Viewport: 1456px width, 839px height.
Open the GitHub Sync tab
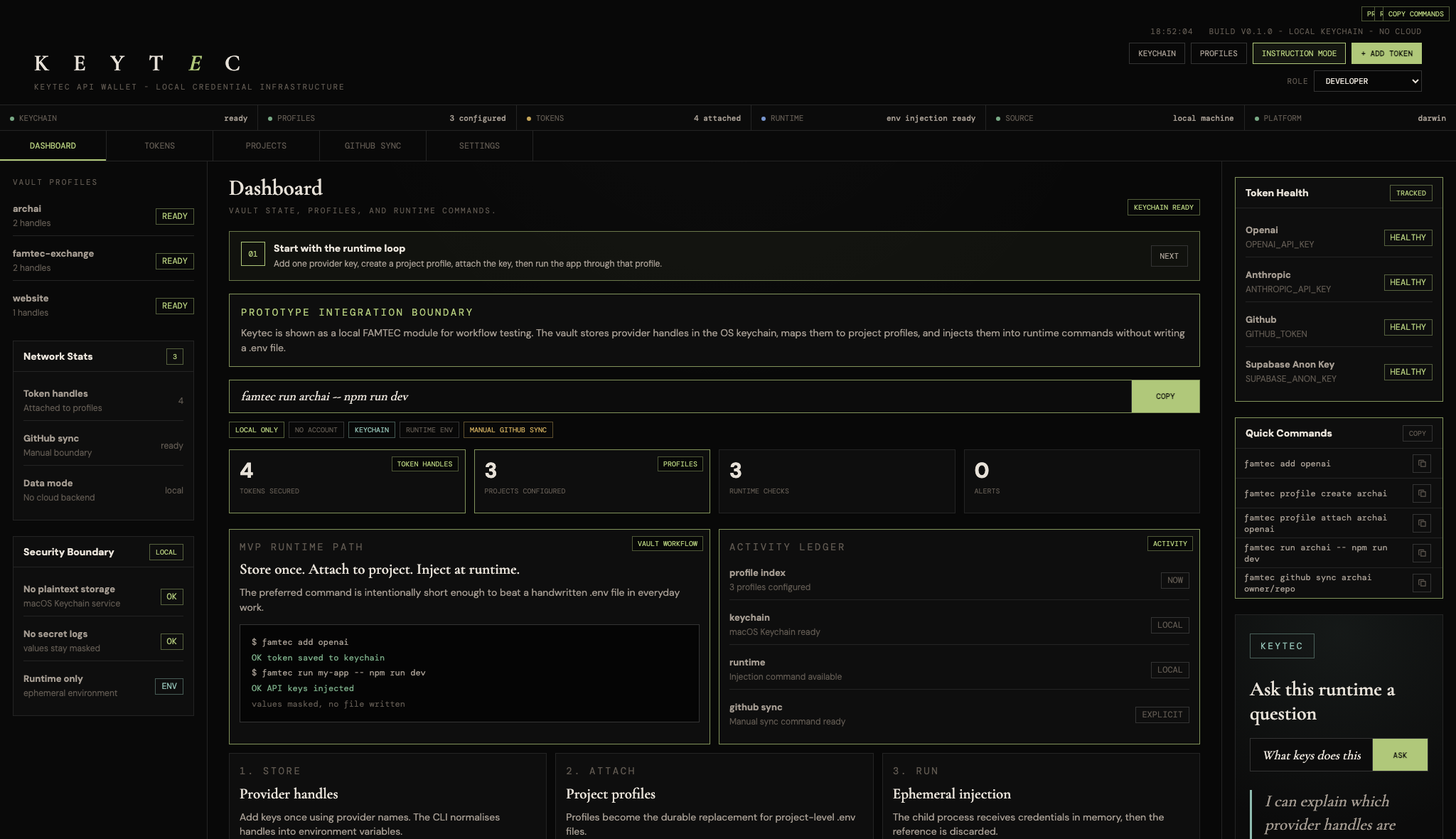373,146
